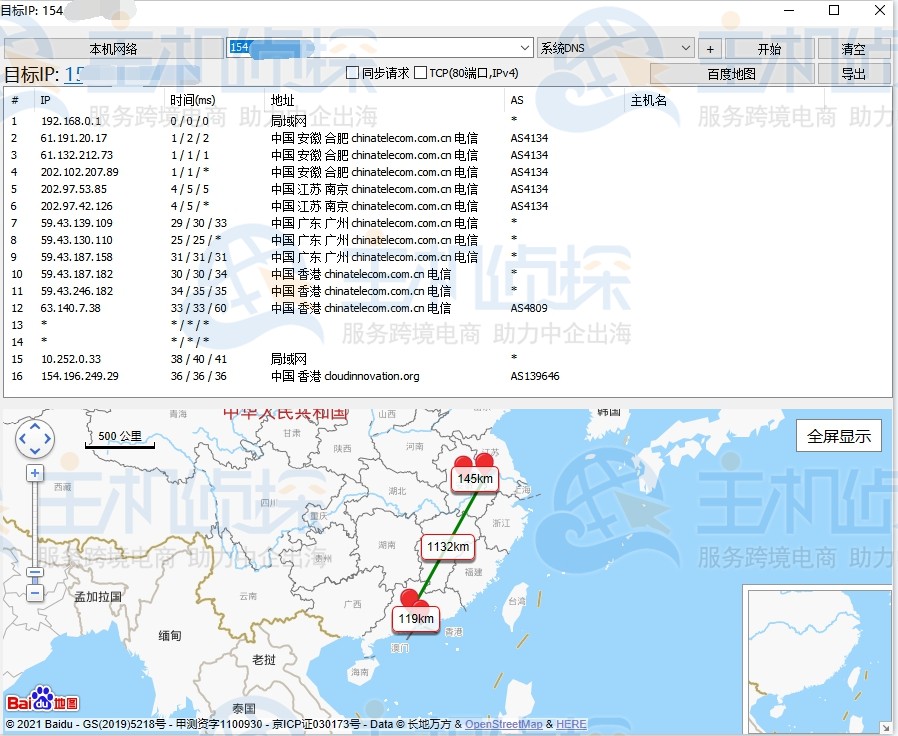Expand the target IP address combo box

525,48
